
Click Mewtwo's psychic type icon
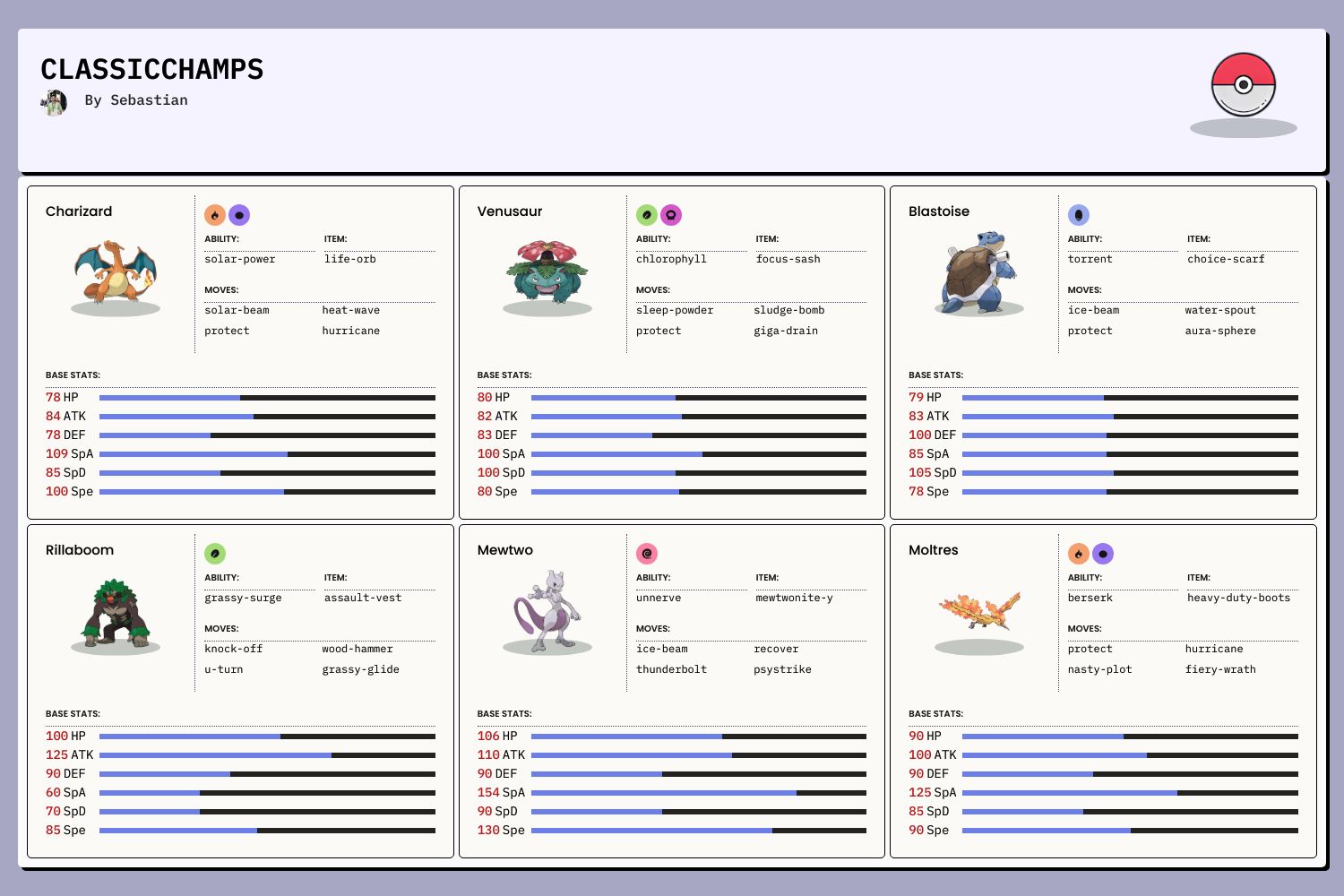(647, 554)
